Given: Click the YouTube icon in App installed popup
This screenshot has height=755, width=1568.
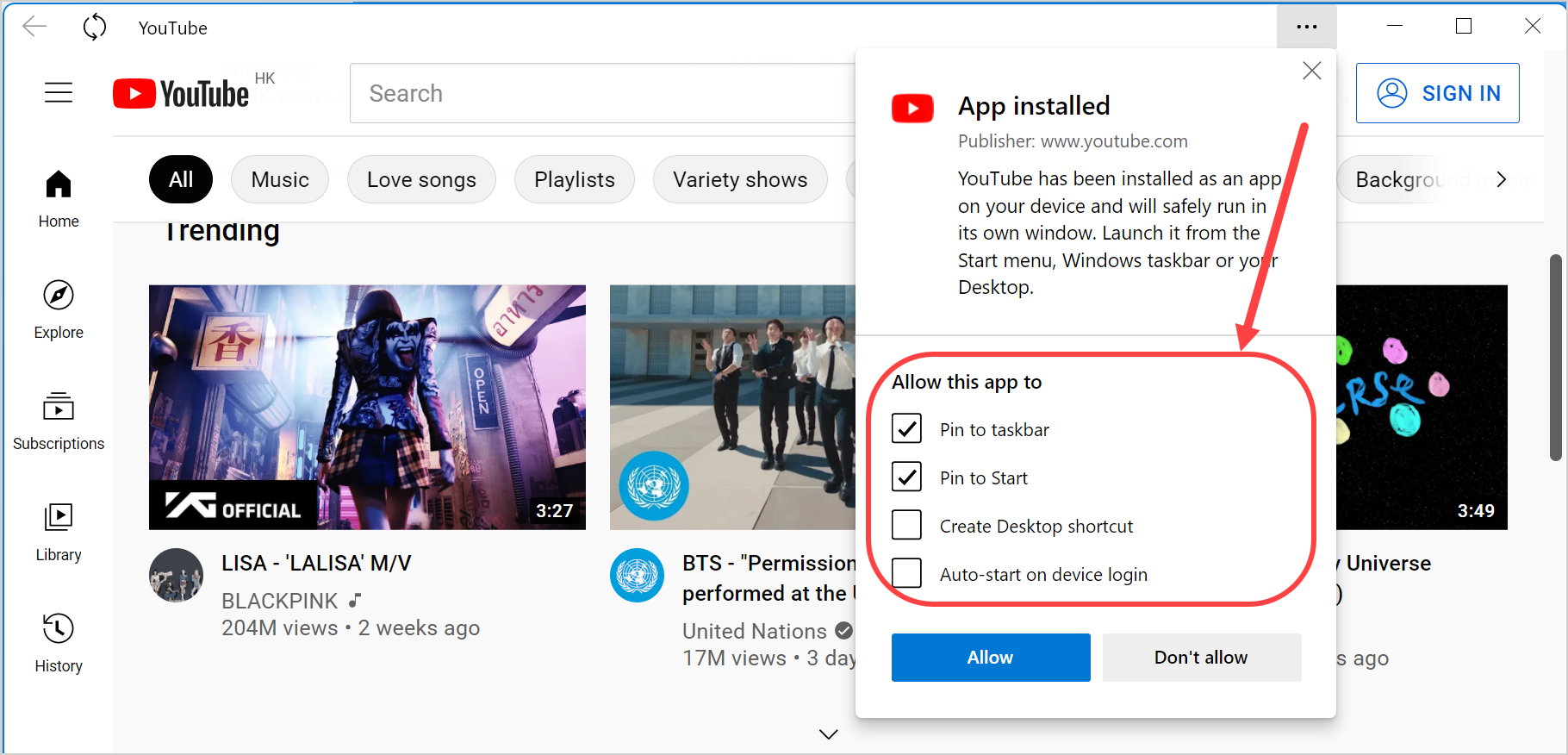Looking at the screenshot, I should pos(912,109).
